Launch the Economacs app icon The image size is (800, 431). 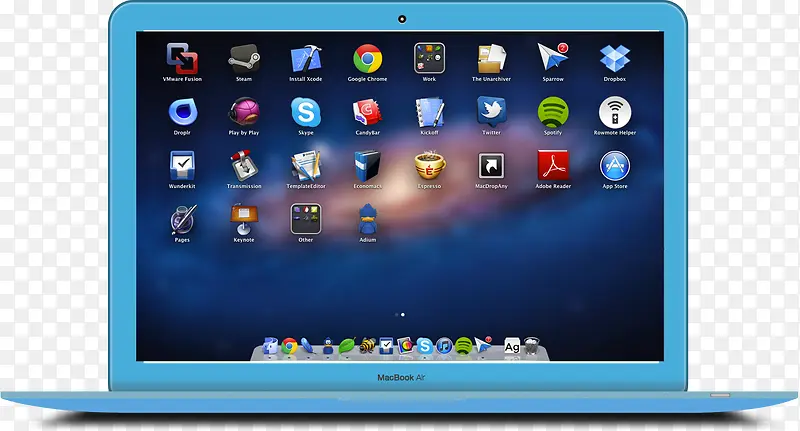pyautogui.click(x=367, y=166)
